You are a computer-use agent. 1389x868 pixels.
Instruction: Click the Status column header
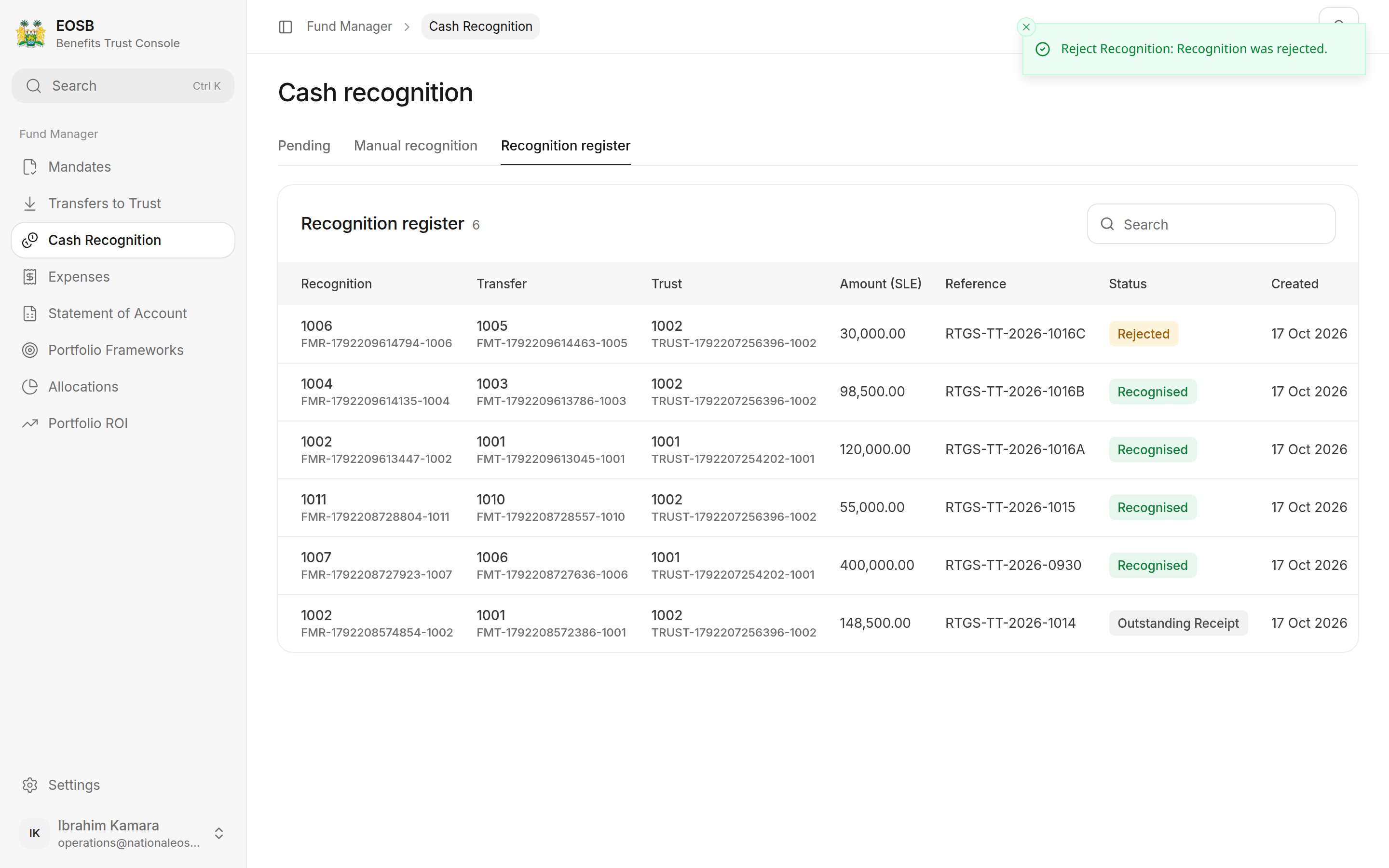1127,284
